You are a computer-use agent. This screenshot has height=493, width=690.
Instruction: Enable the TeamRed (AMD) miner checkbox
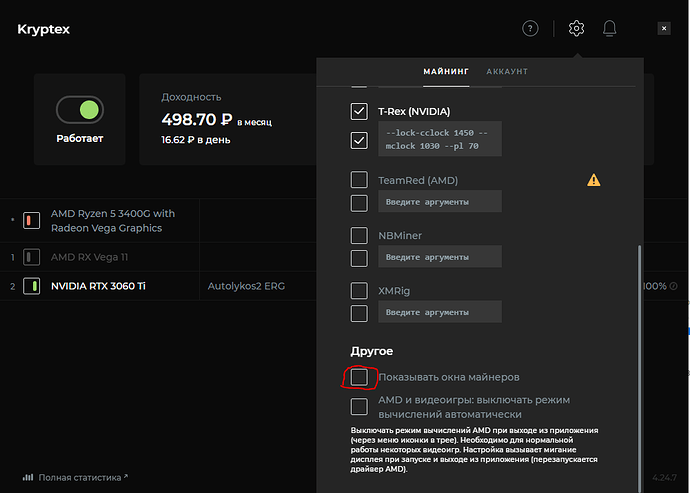pyautogui.click(x=359, y=180)
